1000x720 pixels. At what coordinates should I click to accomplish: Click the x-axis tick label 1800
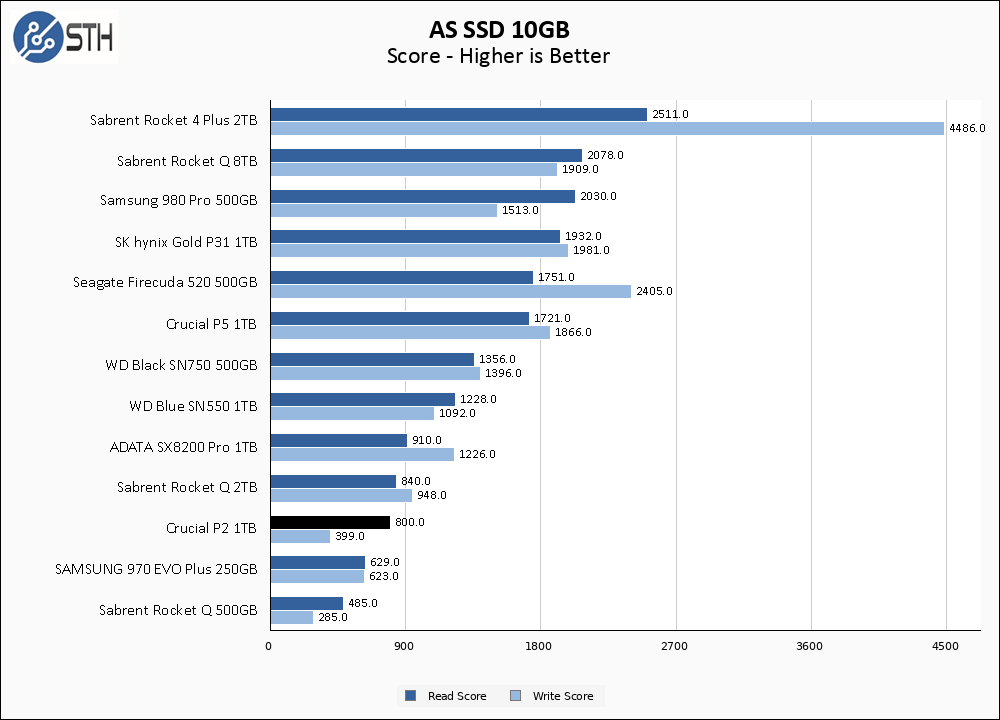[x=538, y=646]
